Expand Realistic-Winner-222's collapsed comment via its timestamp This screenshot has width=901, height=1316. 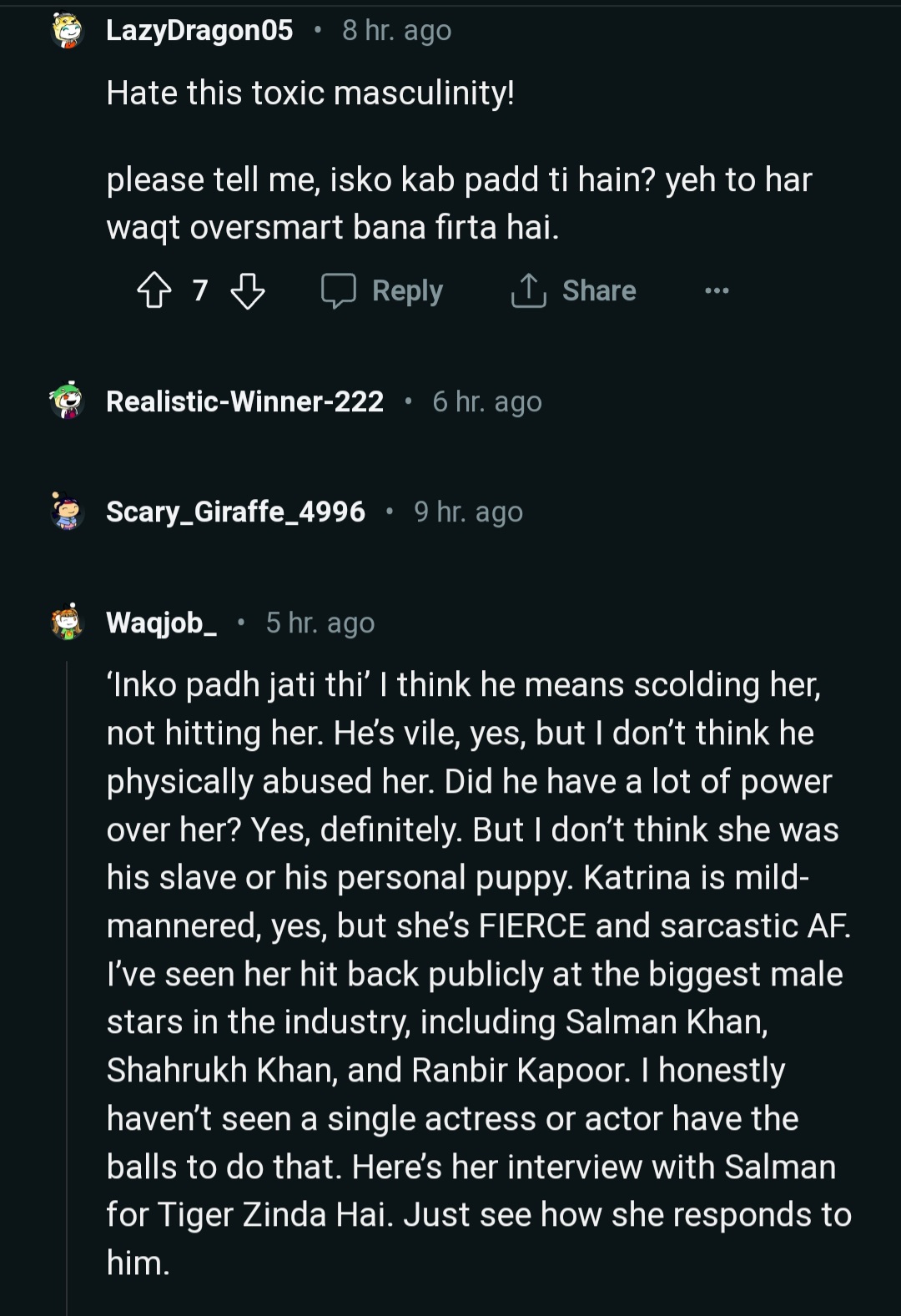tap(486, 401)
